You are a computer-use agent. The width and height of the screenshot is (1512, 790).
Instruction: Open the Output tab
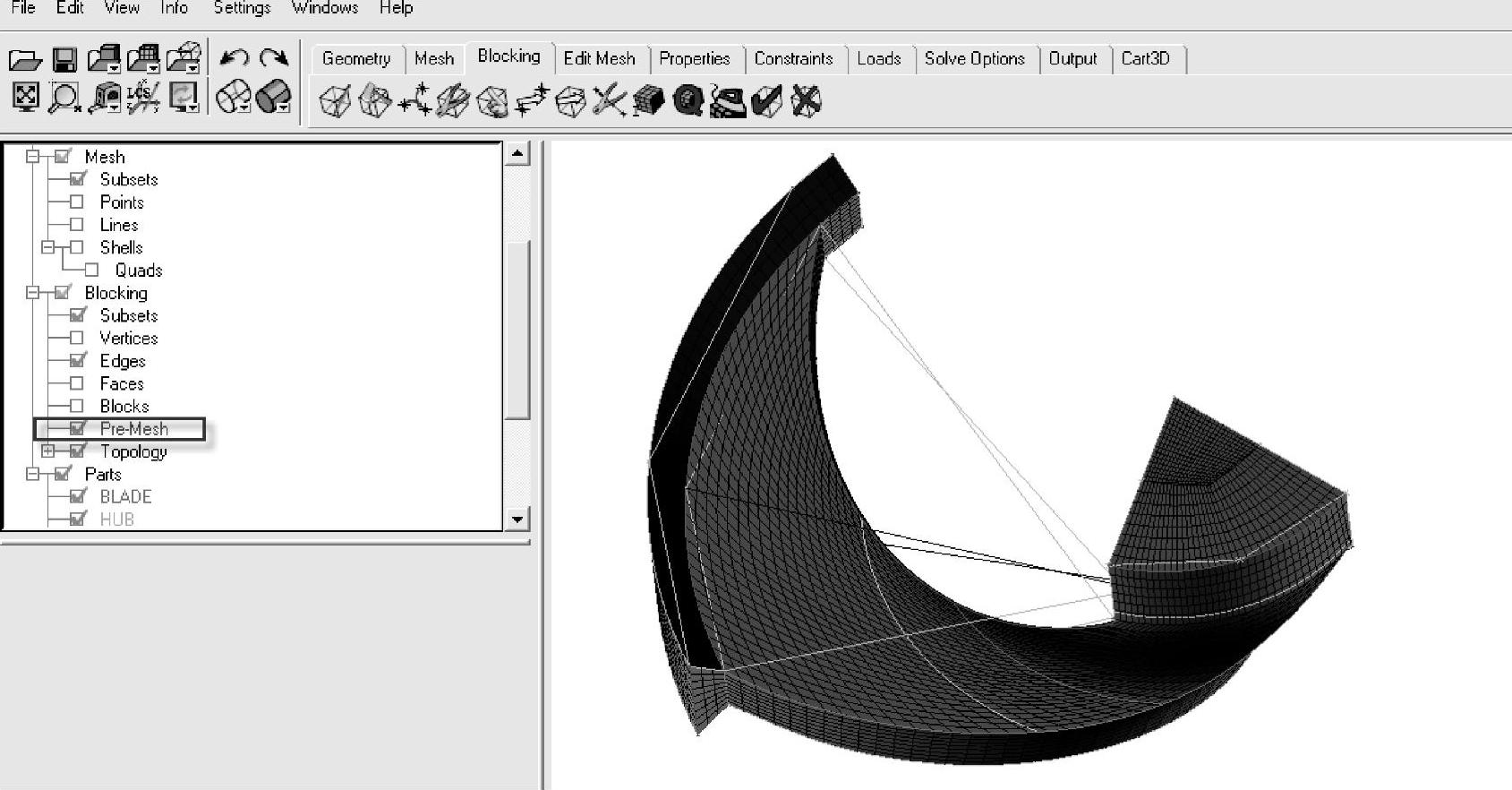click(x=1072, y=58)
